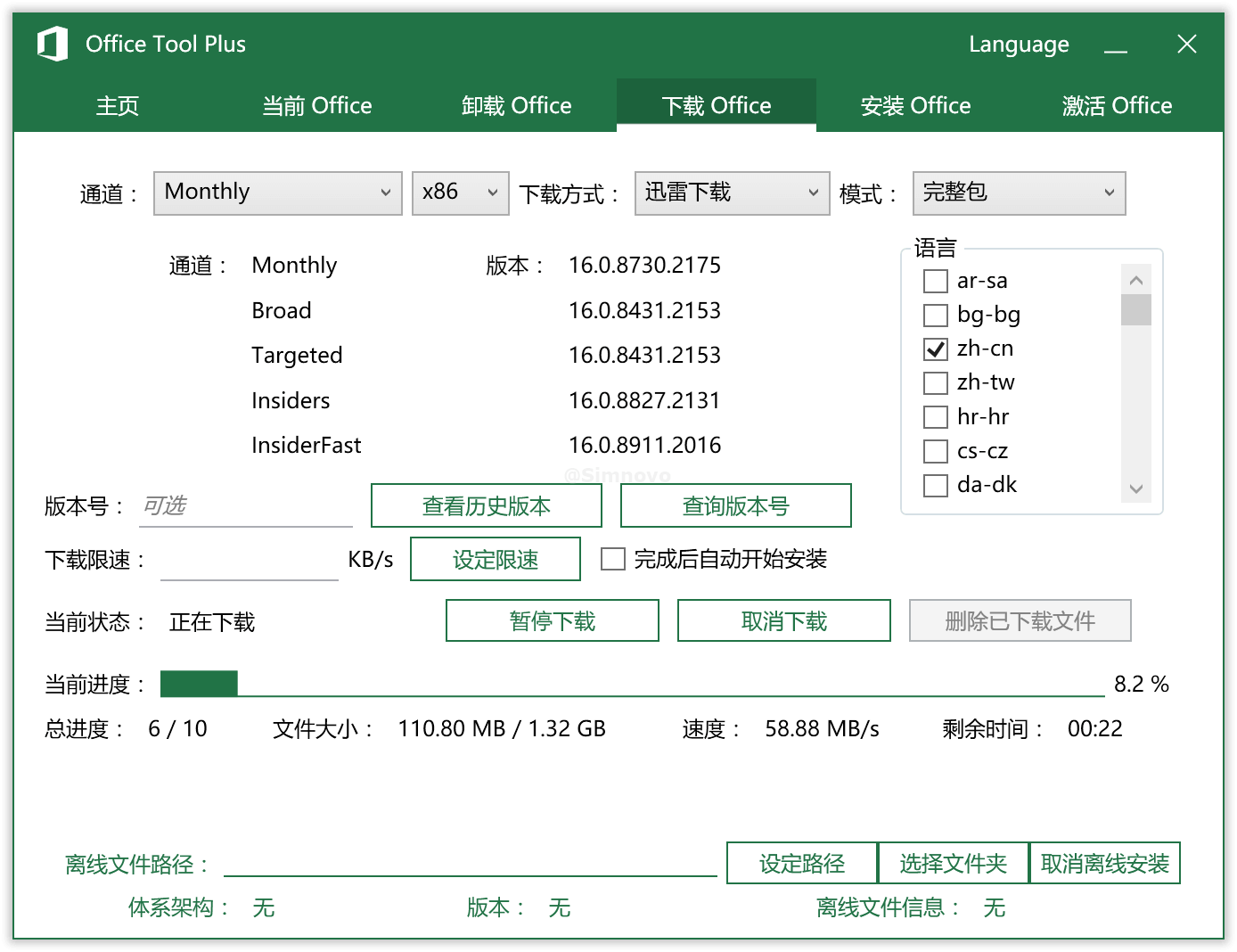Screen dimensions: 1237x952
Task: Open the 激活 Office tab
Action: [x=1117, y=106]
